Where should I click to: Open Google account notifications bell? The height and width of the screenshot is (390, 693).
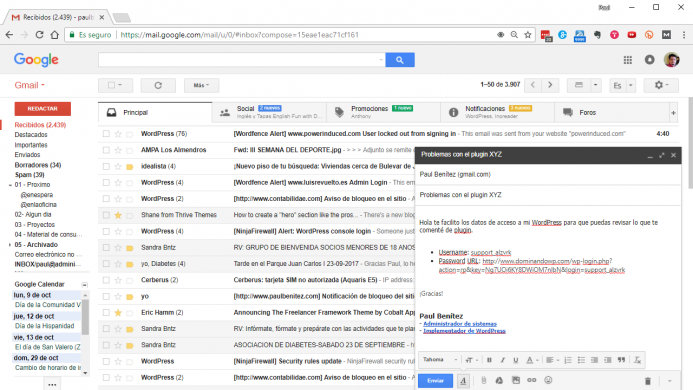point(649,60)
